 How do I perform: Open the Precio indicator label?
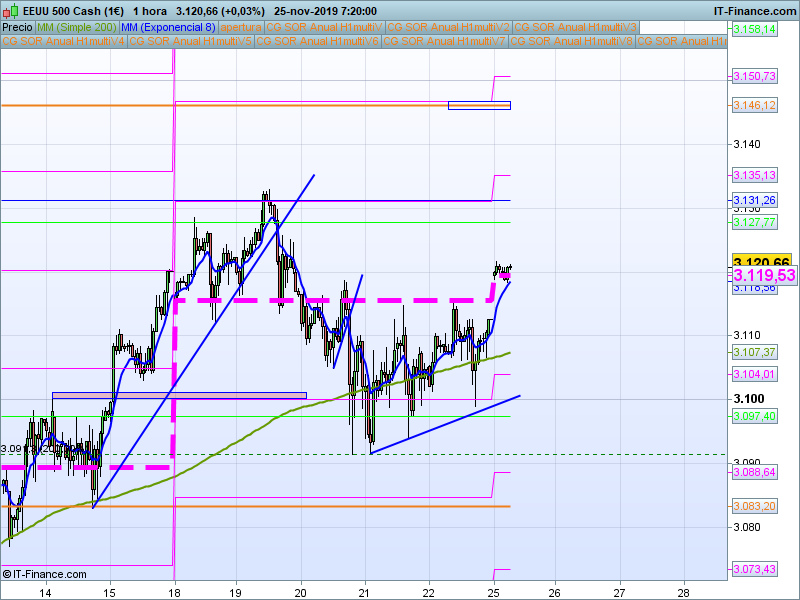click(17, 28)
